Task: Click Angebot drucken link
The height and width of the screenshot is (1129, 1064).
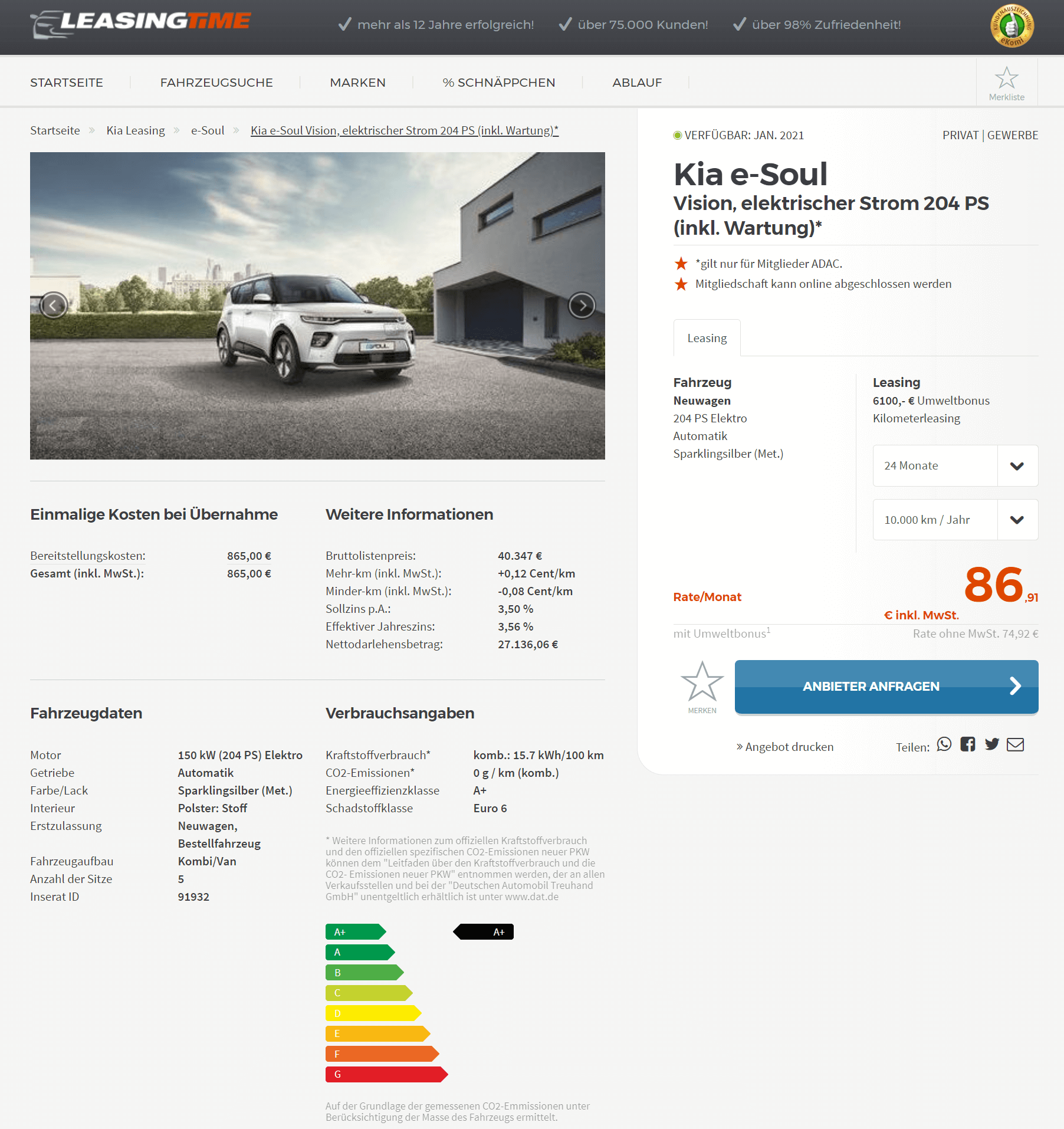Action: 784,747
